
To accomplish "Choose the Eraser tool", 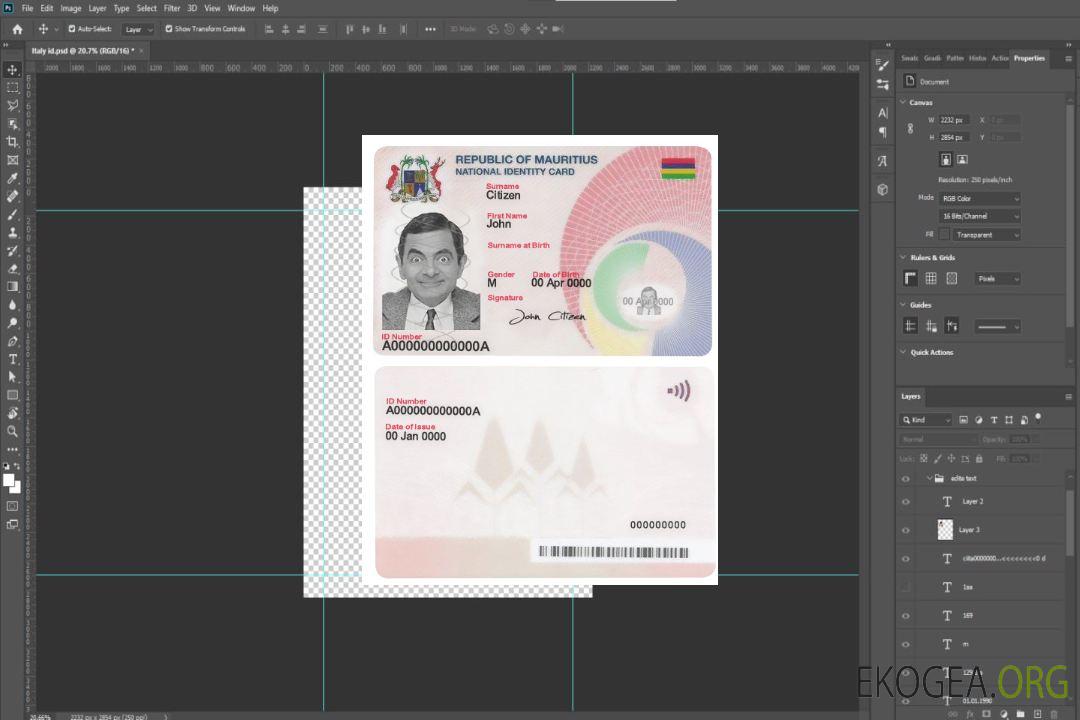I will [x=12, y=268].
